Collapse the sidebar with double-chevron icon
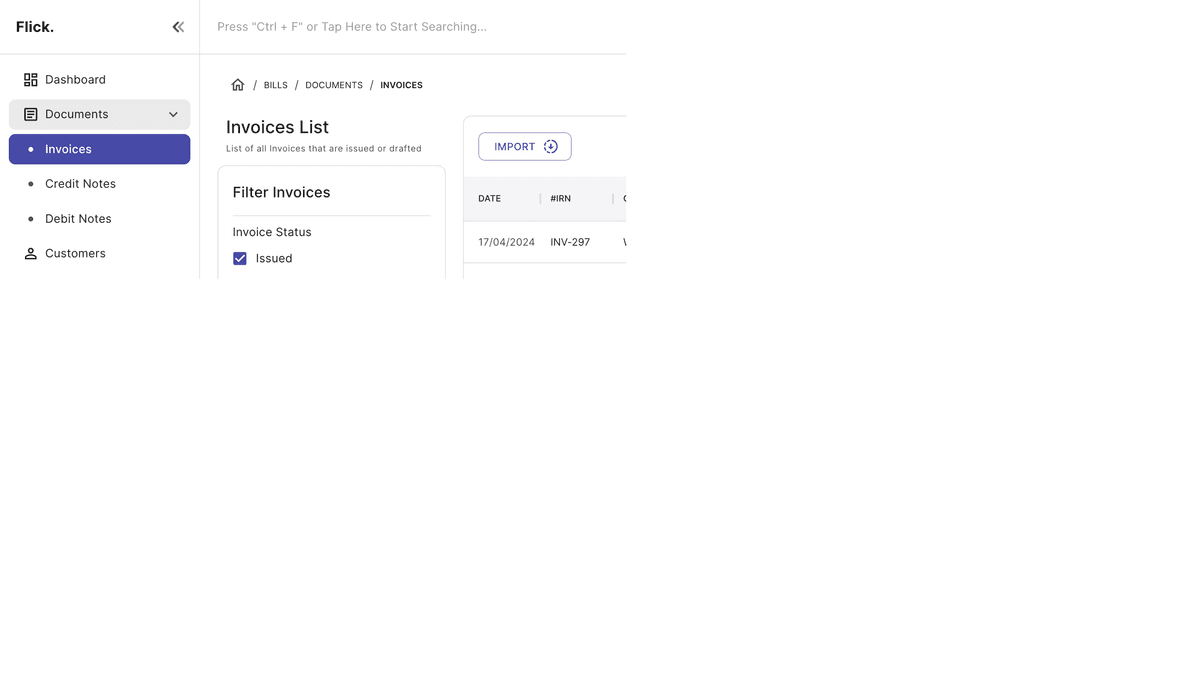Screen dimensions: 1200x678 pyautogui.click(x=178, y=27)
